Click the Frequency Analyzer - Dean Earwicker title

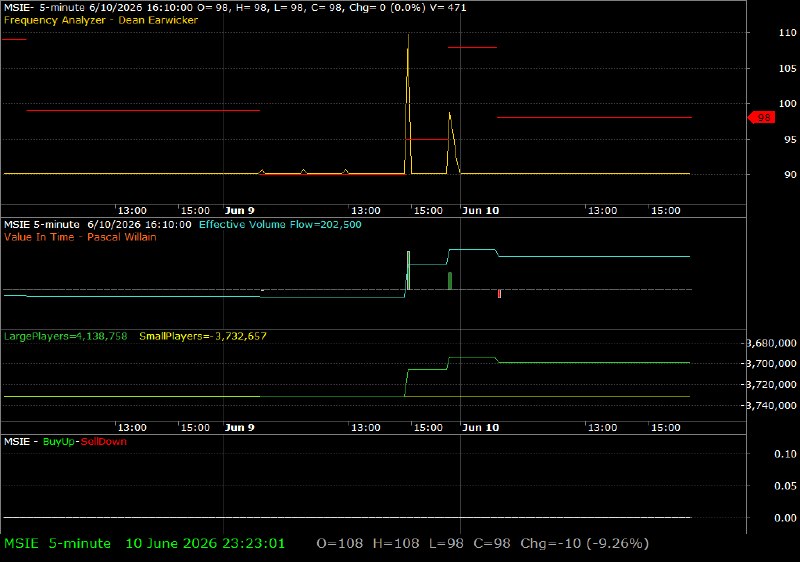point(101,20)
